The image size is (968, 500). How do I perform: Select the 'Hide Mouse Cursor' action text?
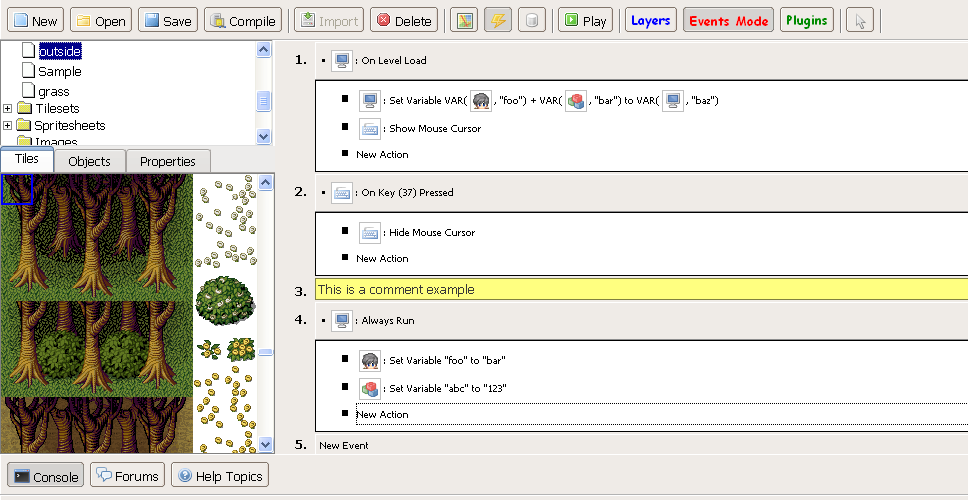(x=433, y=233)
